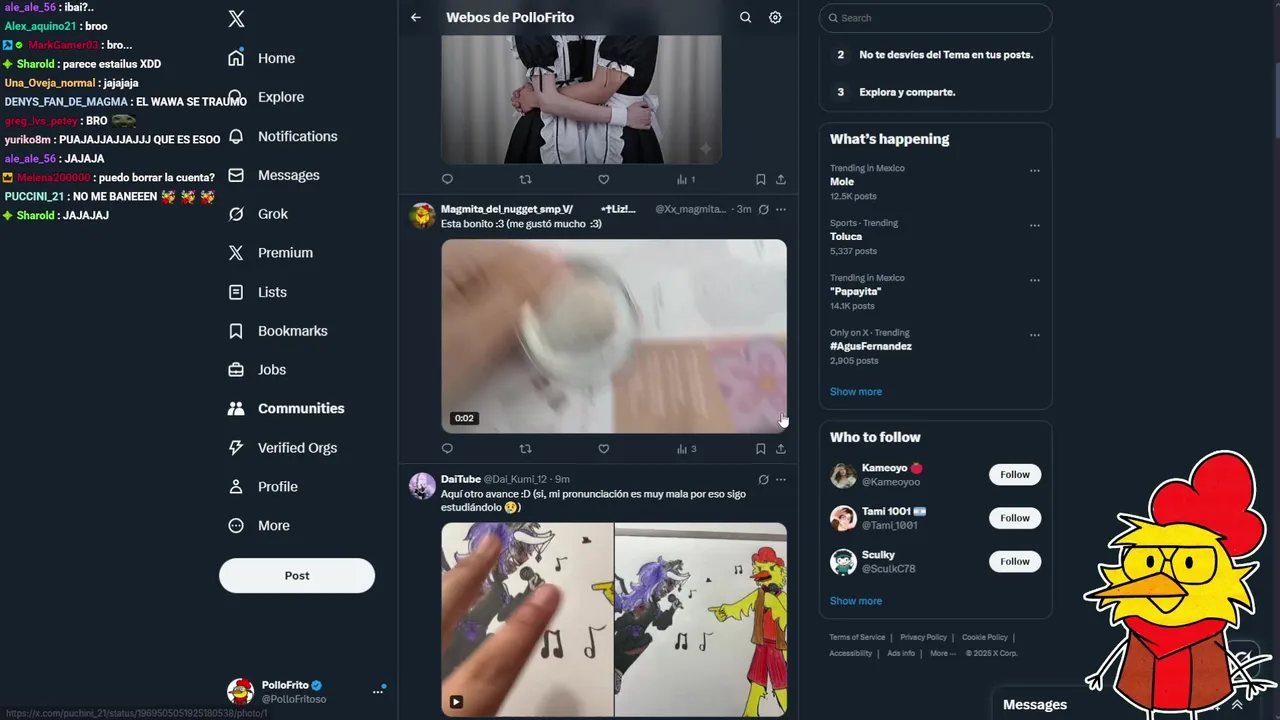
Task: Go back with the arrow icon
Action: point(416,17)
